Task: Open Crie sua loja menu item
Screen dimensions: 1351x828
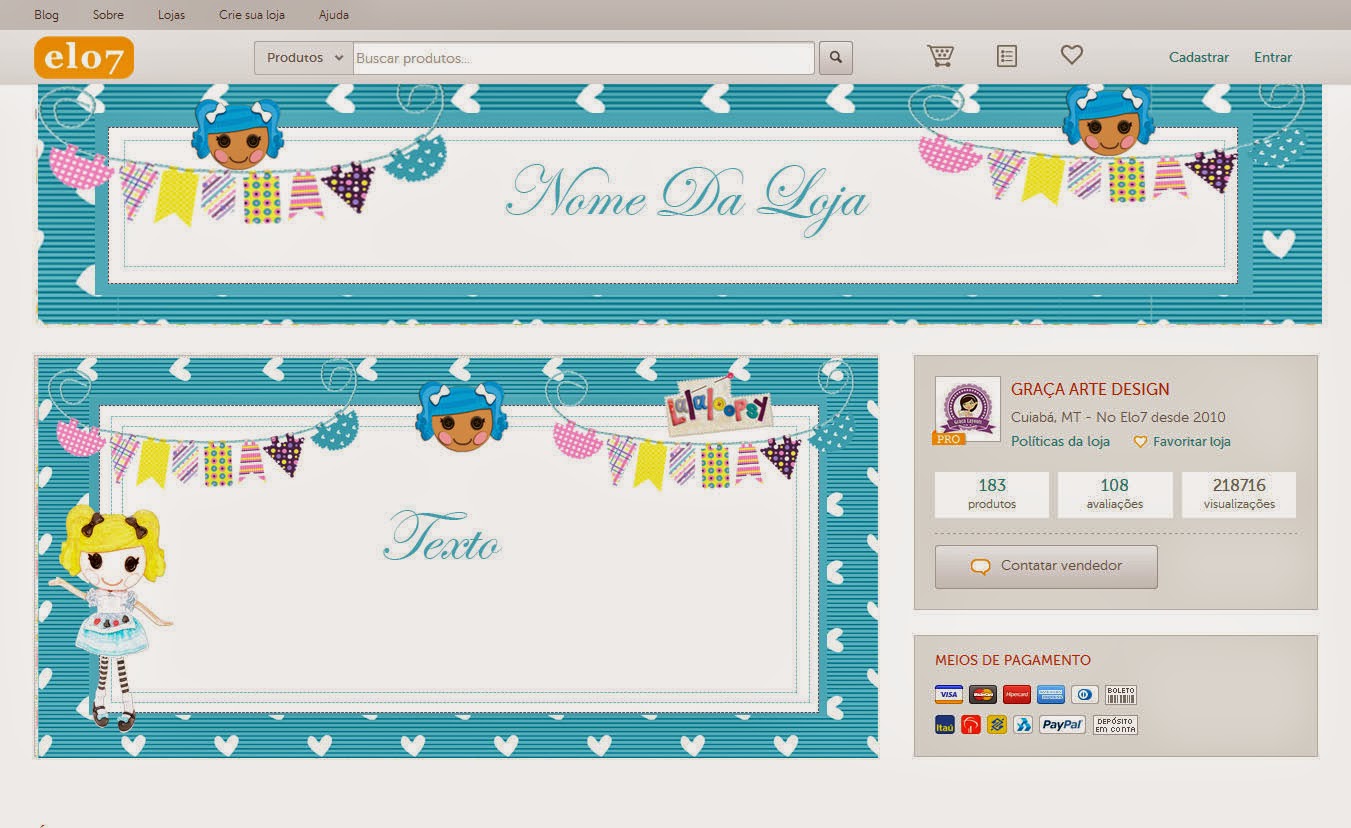Action: point(252,15)
